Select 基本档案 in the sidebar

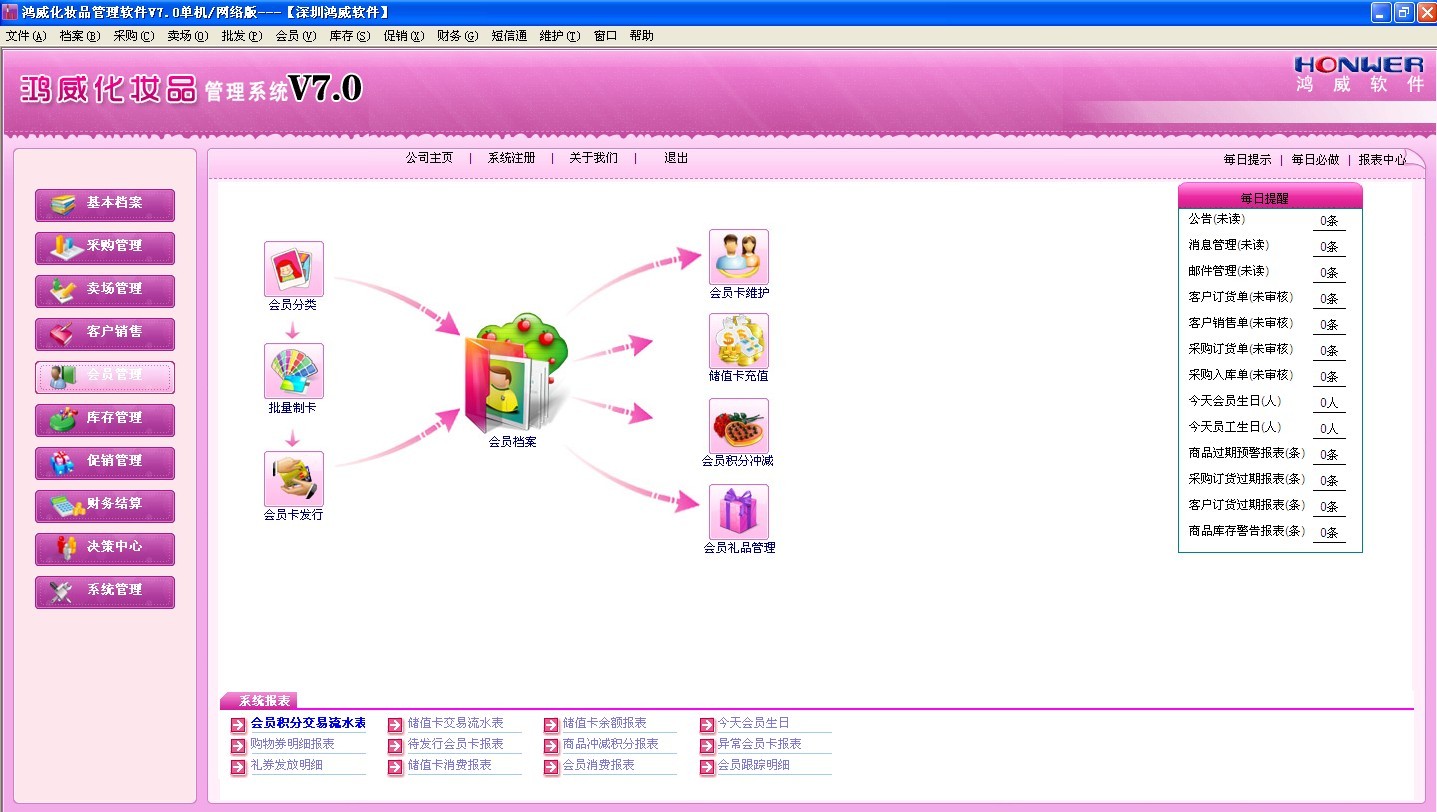(x=105, y=203)
